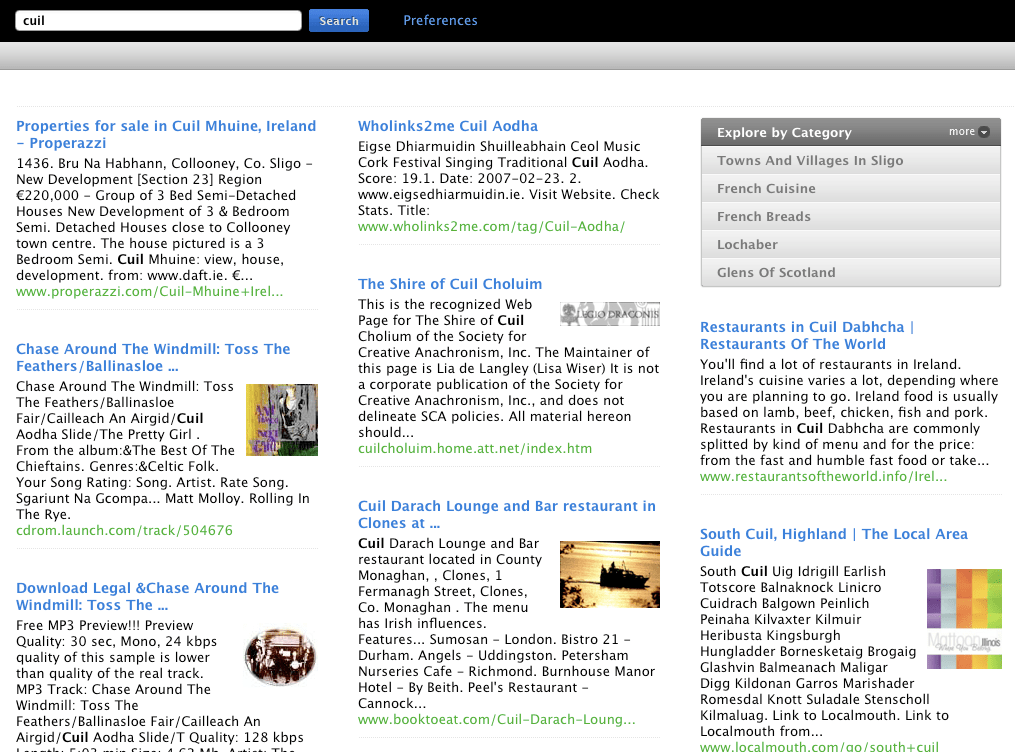Open Properties for sale in Cuil Mhuine result
This screenshot has width=1015, height=752.
166,135
